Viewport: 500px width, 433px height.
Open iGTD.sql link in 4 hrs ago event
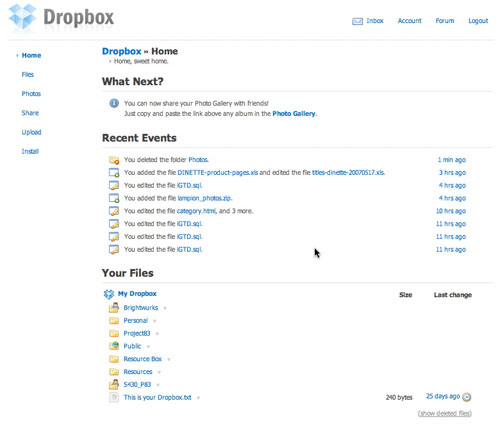click(189, 186)
